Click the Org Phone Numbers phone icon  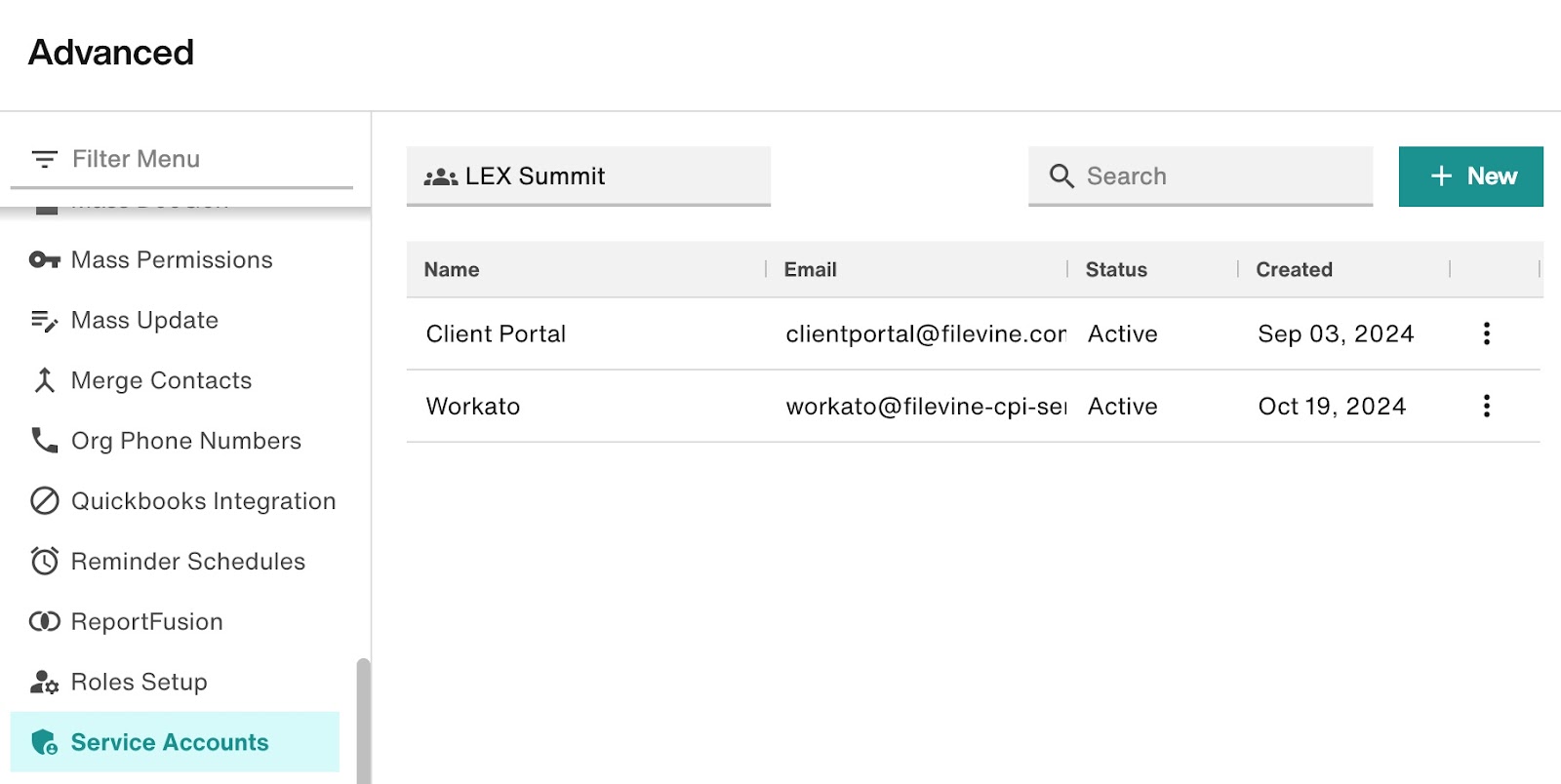pos(44,441)
